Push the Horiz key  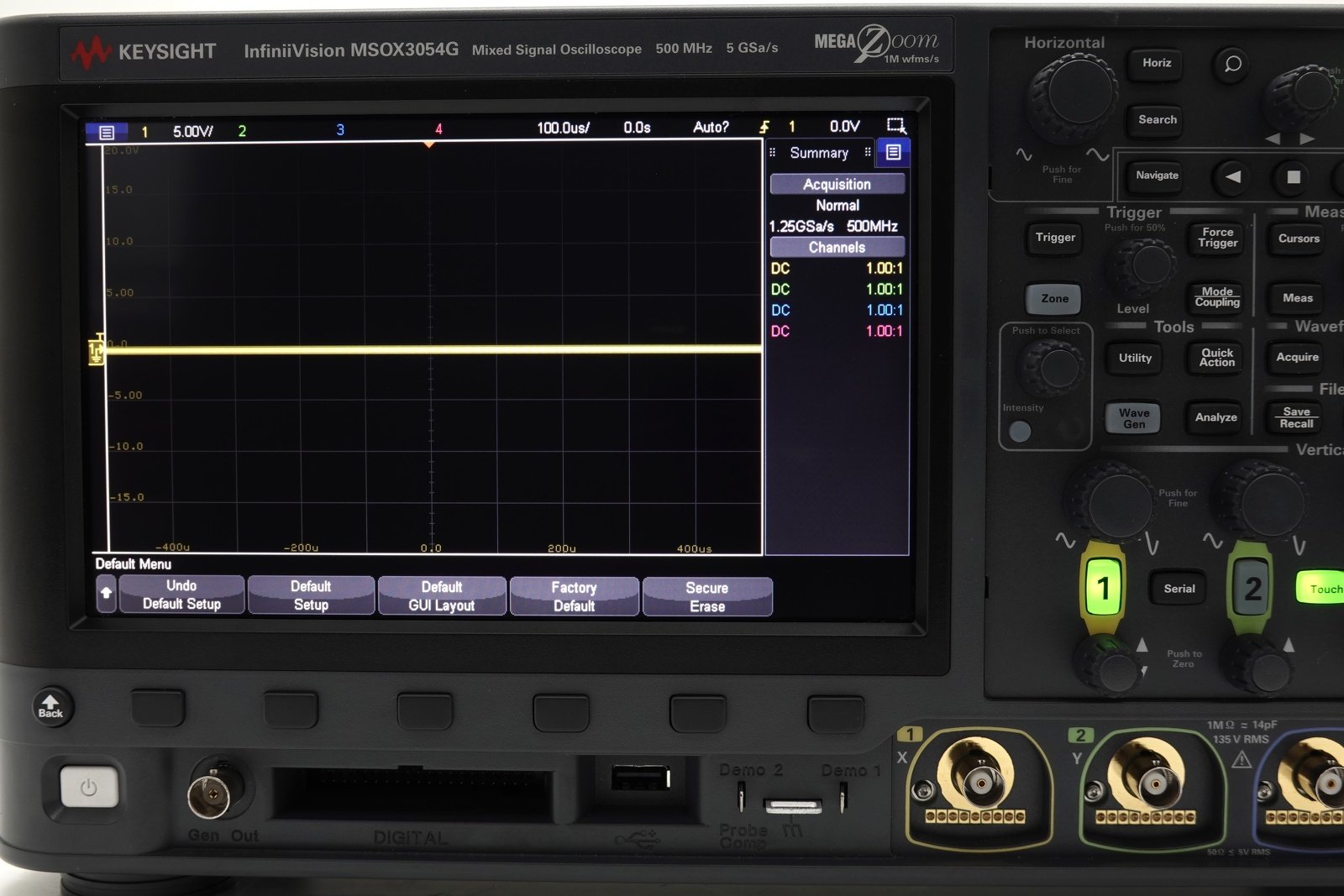coord(1157,63)
